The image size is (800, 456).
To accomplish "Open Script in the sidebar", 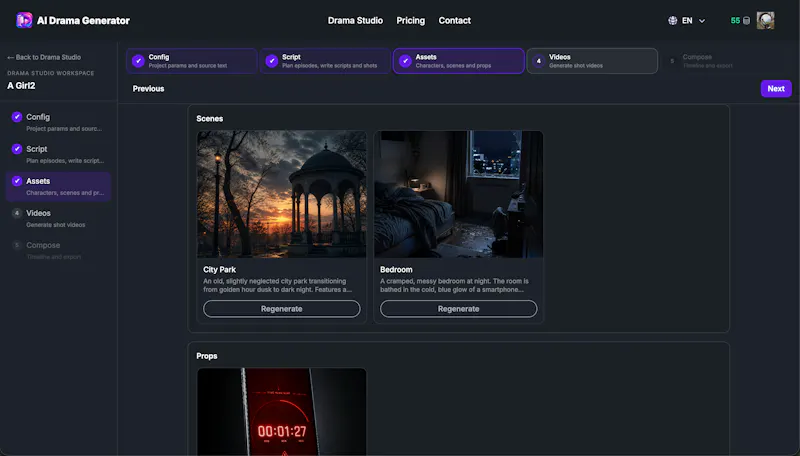I will click(x=59, y=154).
